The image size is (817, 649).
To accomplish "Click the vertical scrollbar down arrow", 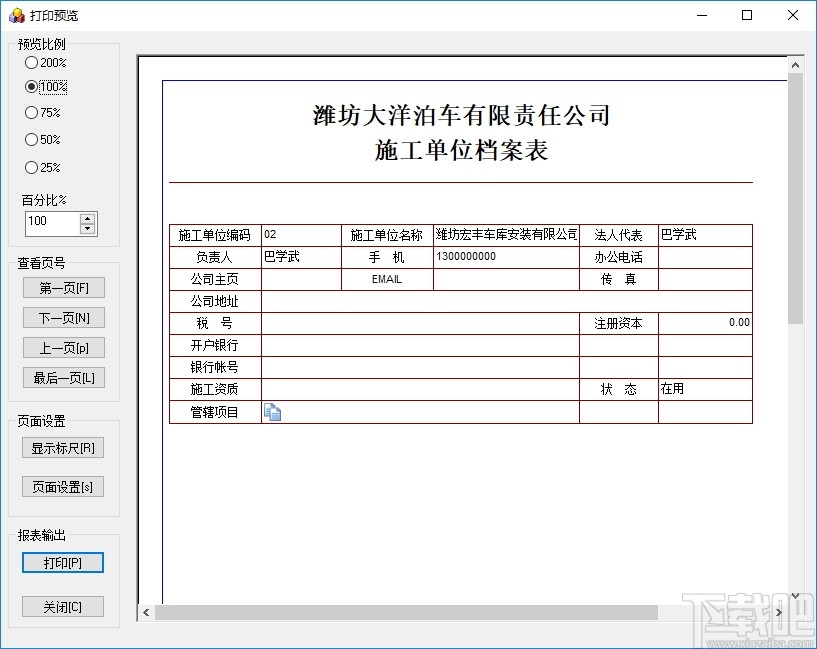I will click(796, 594).
